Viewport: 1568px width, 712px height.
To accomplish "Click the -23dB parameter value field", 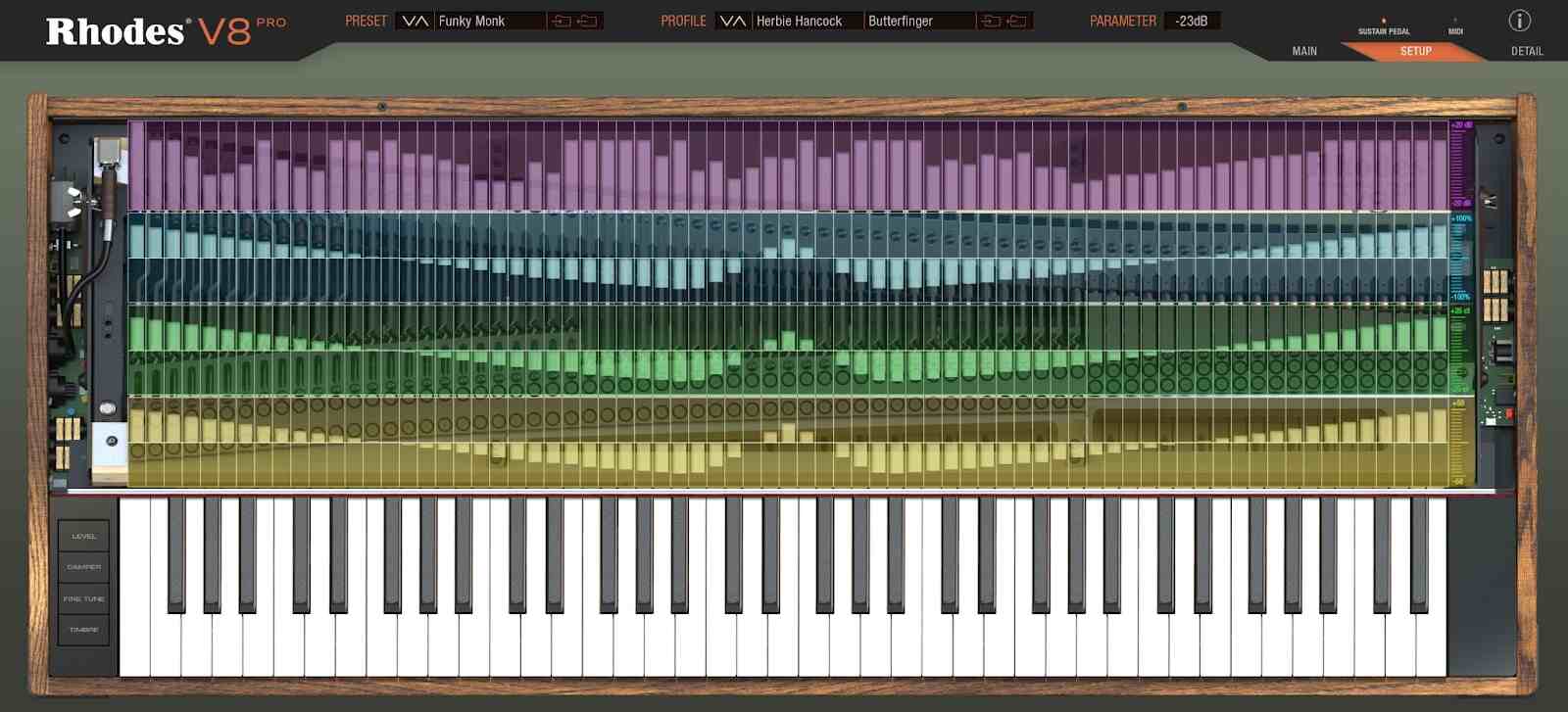I will tap(1193, 21).
